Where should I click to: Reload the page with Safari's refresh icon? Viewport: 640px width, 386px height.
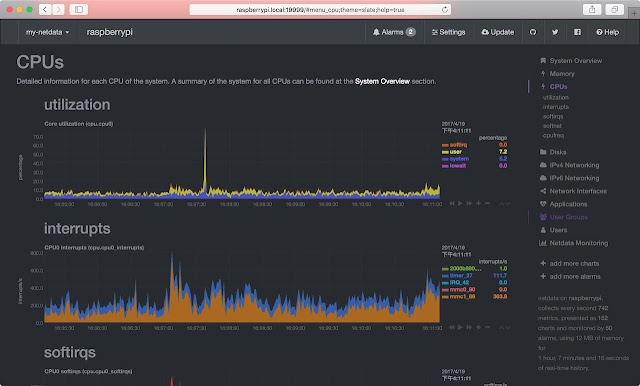tap(445, 9)
